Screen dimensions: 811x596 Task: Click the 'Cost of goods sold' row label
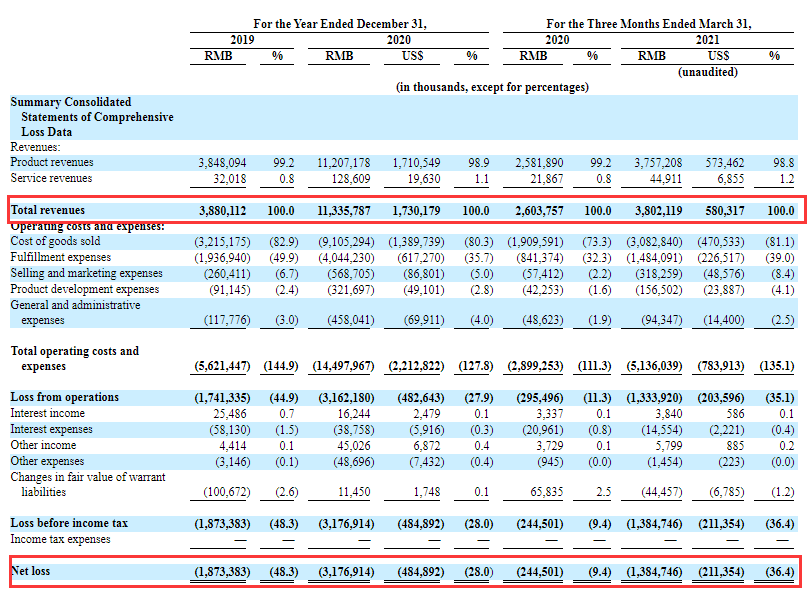point(55,241)
